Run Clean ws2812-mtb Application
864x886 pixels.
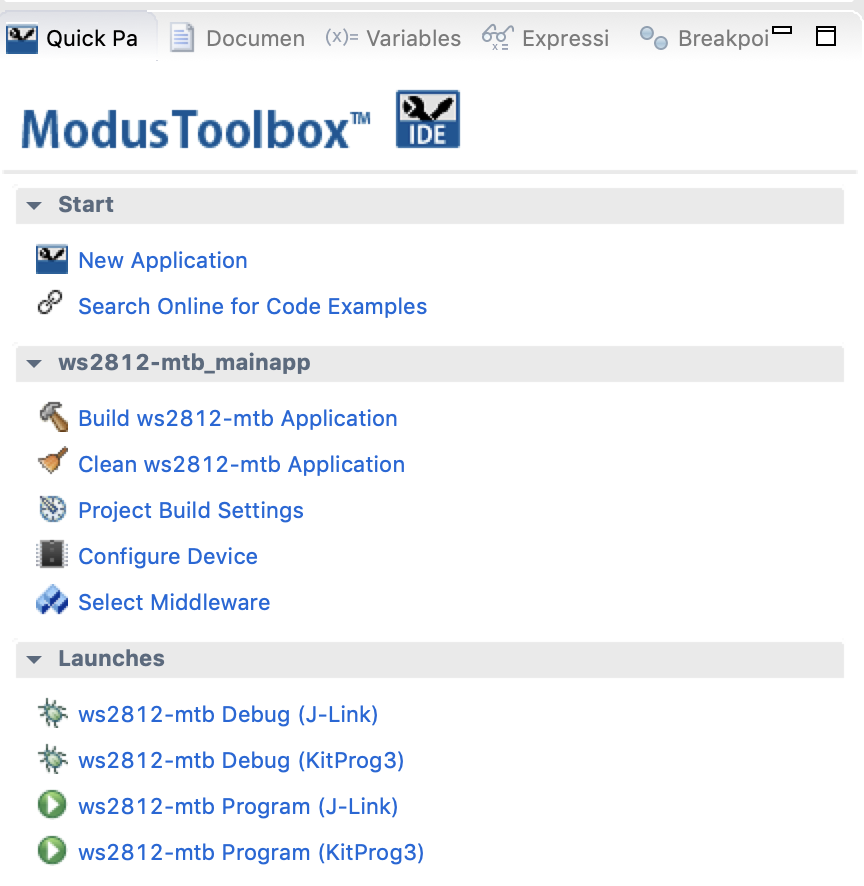pyautogui.click(x=242, y=464)
